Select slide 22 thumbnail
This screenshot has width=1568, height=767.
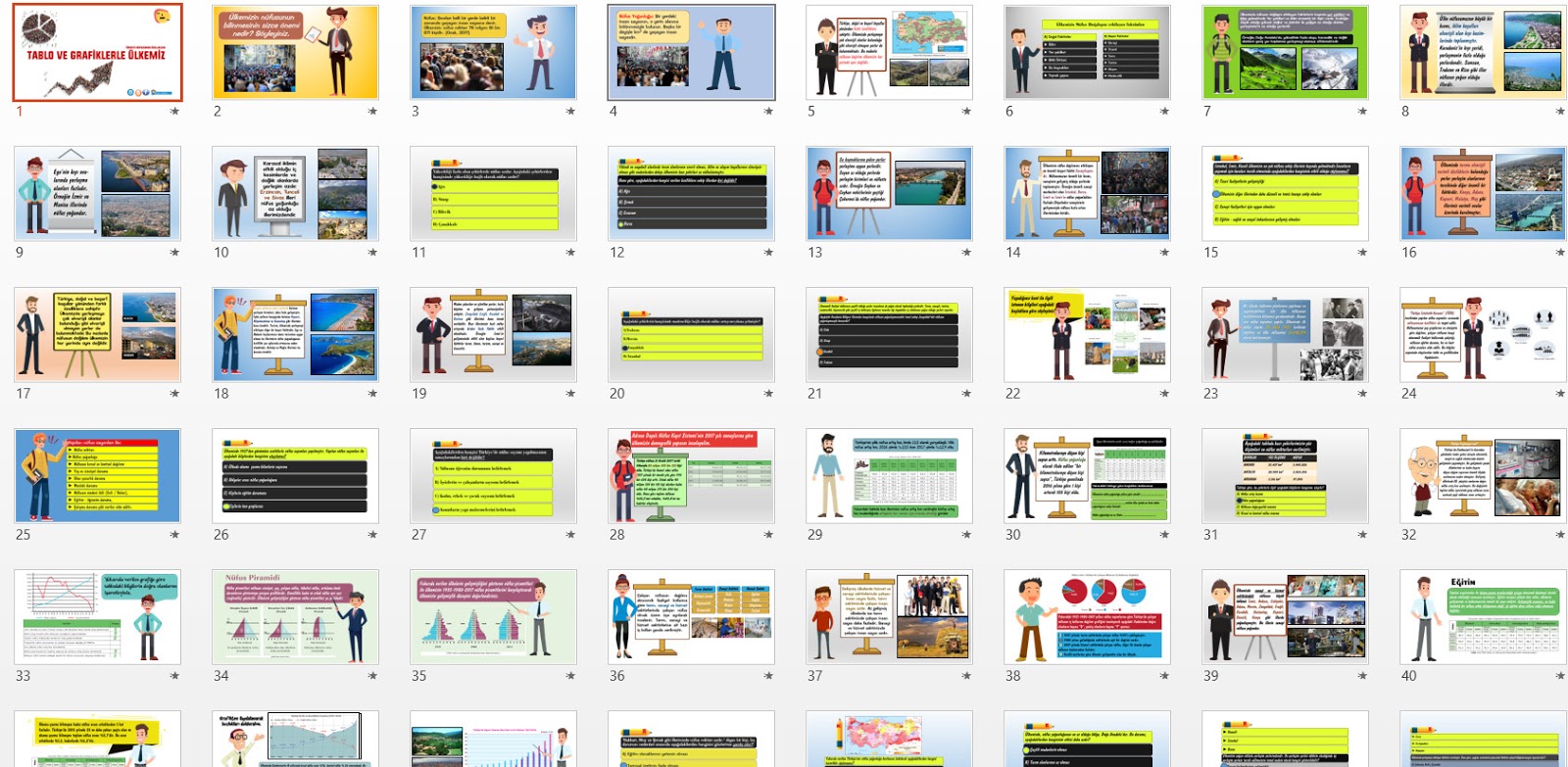tap(1088, 335)
